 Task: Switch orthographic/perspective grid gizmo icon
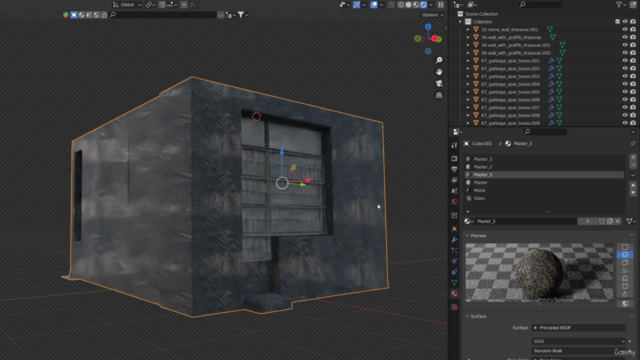pyautogui.click(x=439, y=95)
